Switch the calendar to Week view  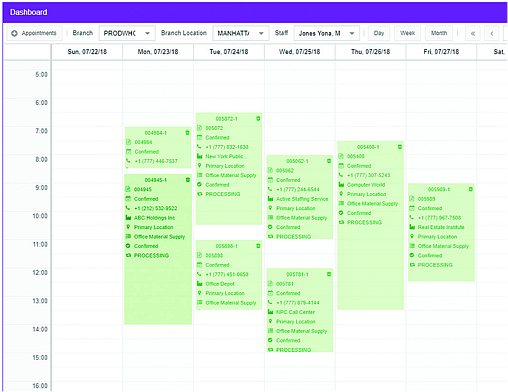(x=407, y=33)
